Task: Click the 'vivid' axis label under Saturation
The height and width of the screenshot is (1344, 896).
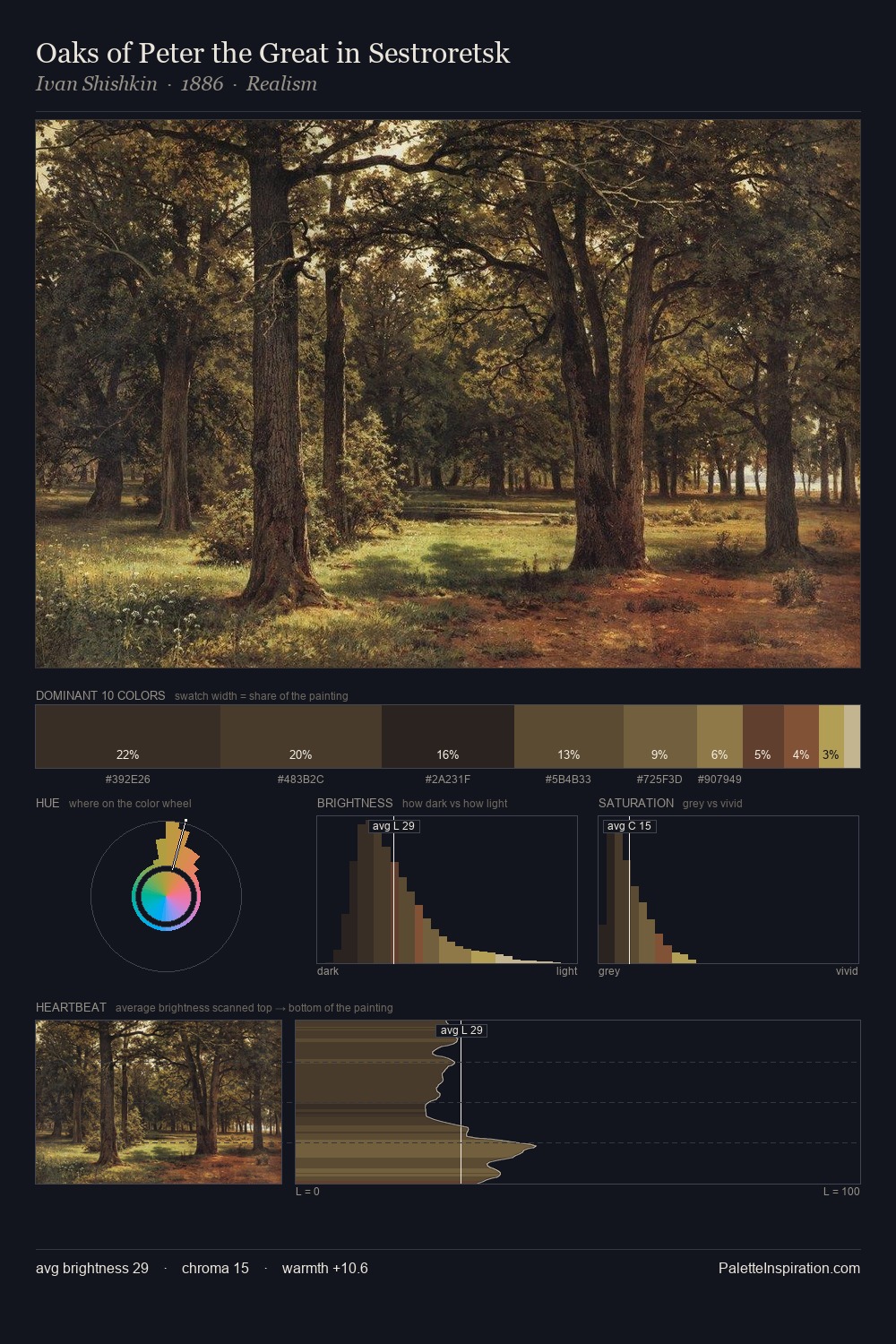Action: click(x=847, y=971)
